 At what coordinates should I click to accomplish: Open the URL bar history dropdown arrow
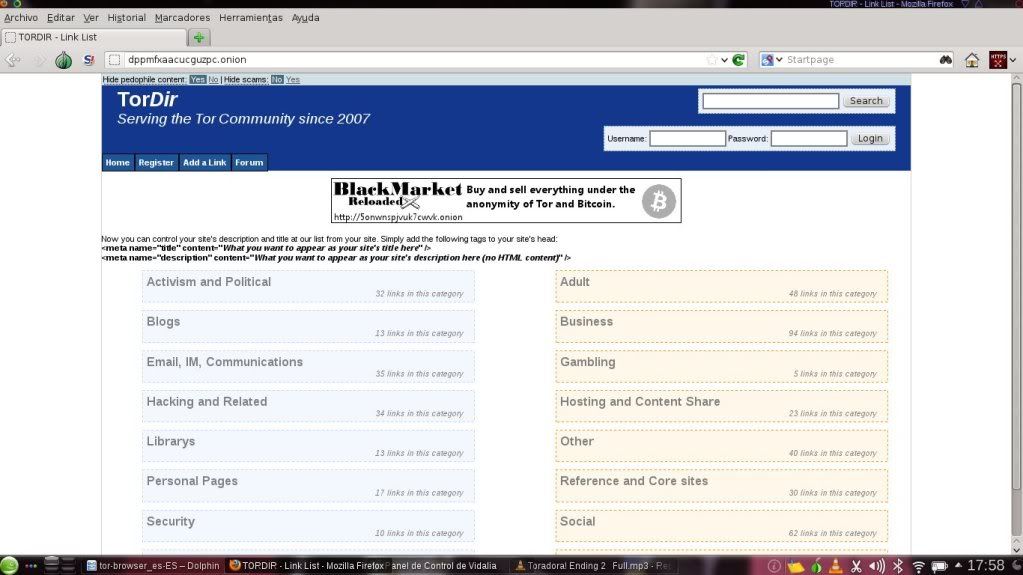725,60
